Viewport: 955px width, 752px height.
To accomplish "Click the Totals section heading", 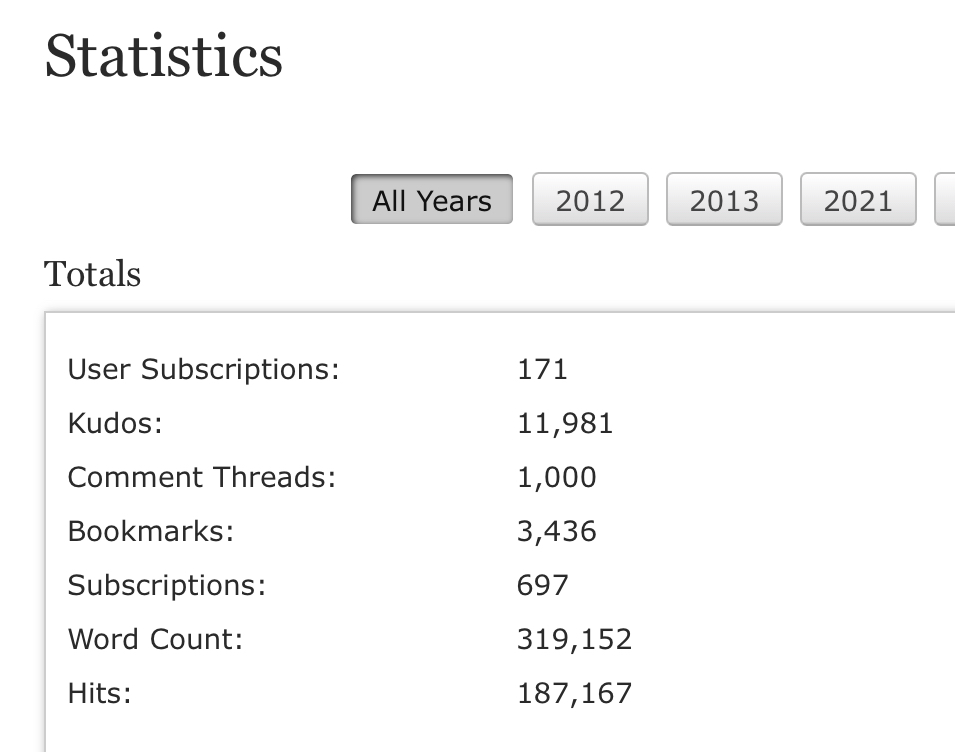I will click(93, 274).
